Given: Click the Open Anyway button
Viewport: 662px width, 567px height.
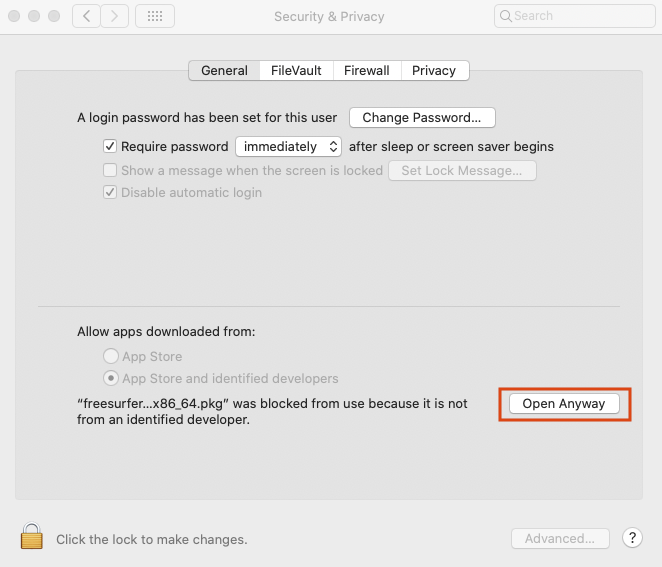Looking at the screenshot, I should pos(564,404).
